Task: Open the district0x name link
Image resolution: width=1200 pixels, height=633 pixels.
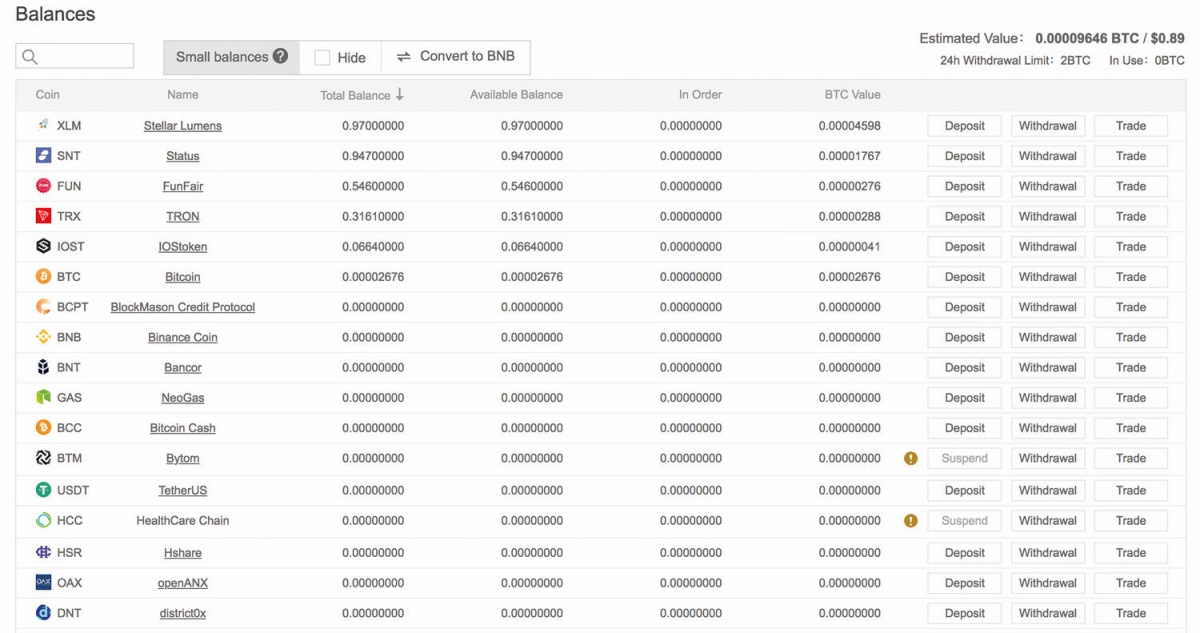Action: pos(183,613)
